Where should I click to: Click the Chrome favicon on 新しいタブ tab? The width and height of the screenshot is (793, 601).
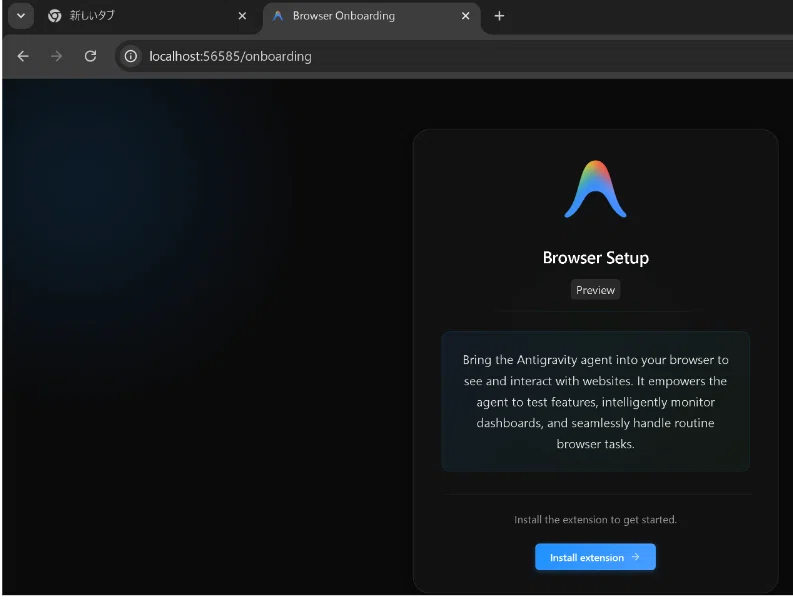tap(55, 16)
